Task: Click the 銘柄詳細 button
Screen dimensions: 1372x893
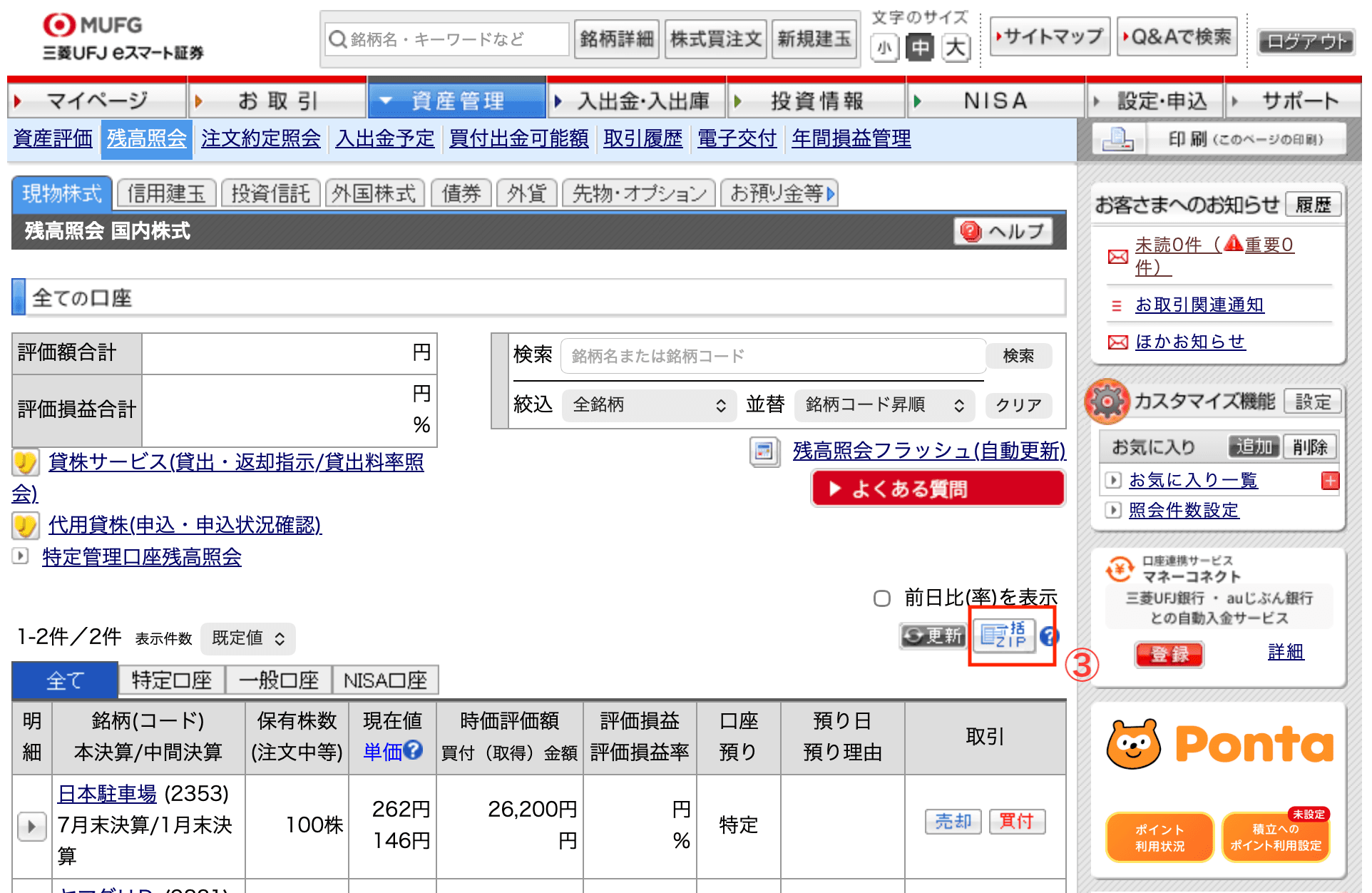Action: pos(617,39)
